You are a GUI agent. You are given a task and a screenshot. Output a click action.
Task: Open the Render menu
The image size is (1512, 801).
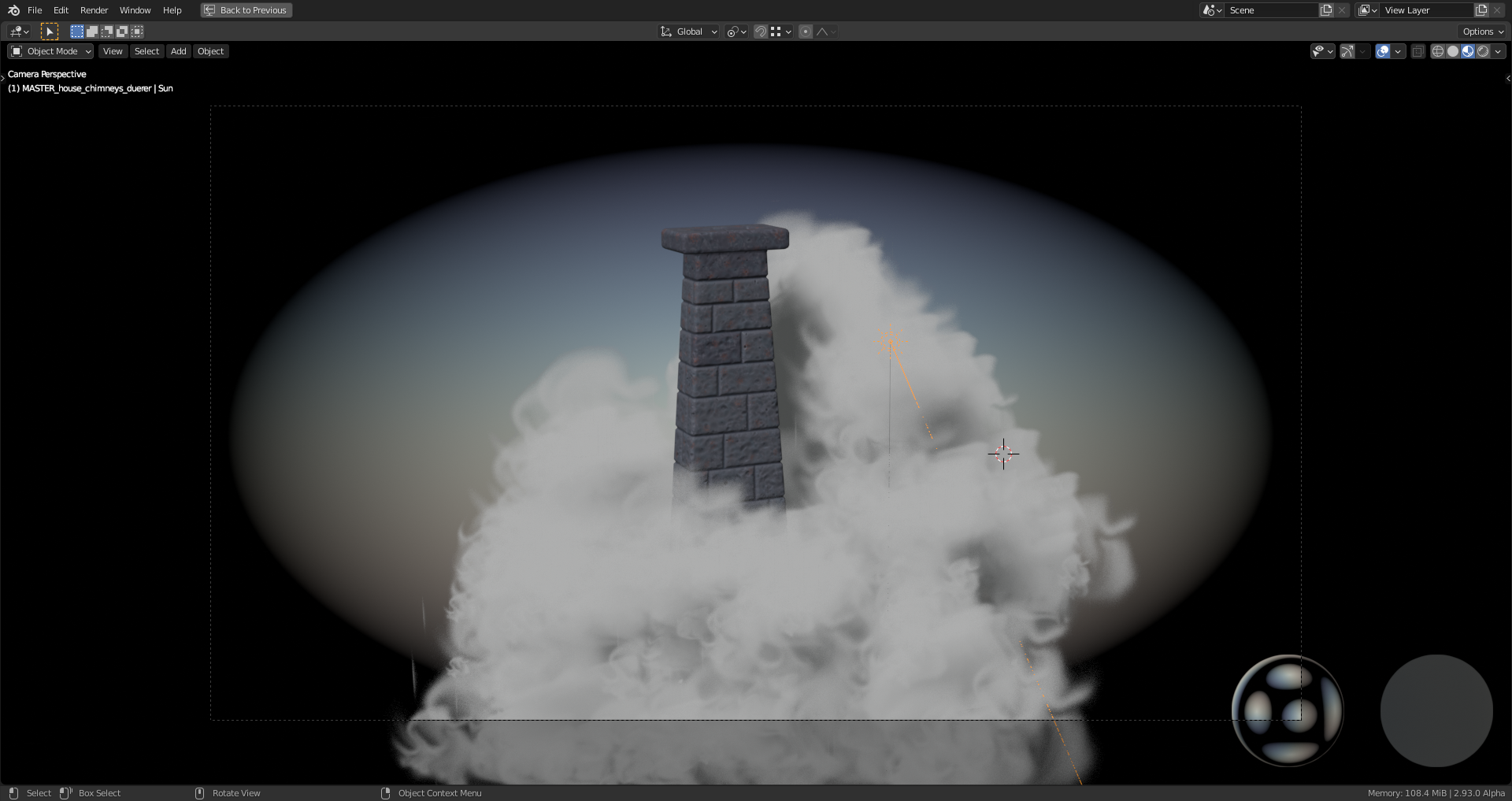coord(94,10)
